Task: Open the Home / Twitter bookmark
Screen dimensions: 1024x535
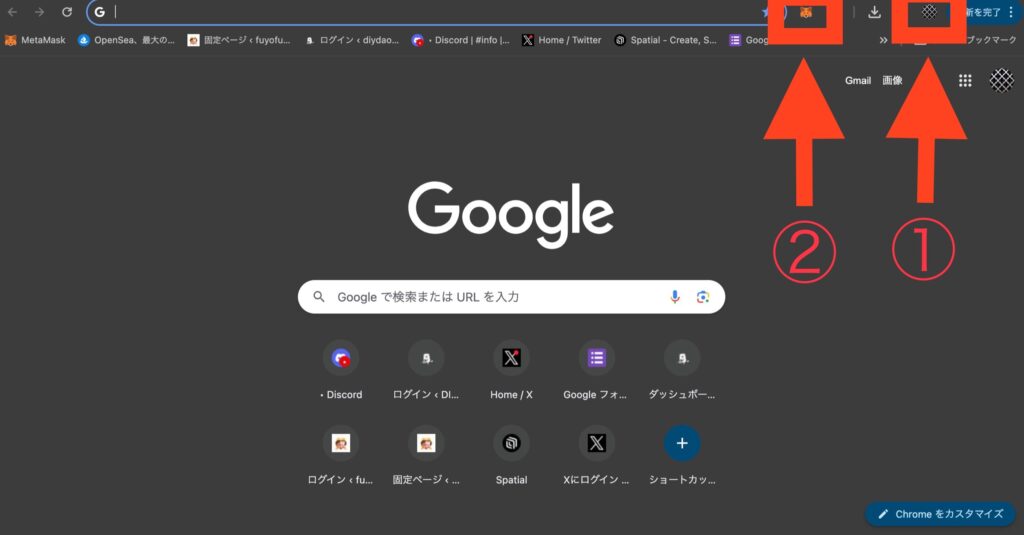Action: point(562,40)
